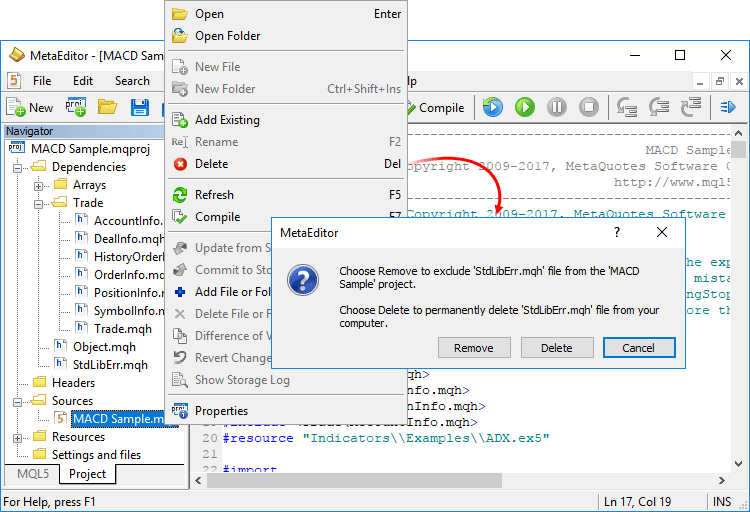Screen dimensions: 750x512
Task: Expand the Arrays folder
Action: click(x=38, y=186)
